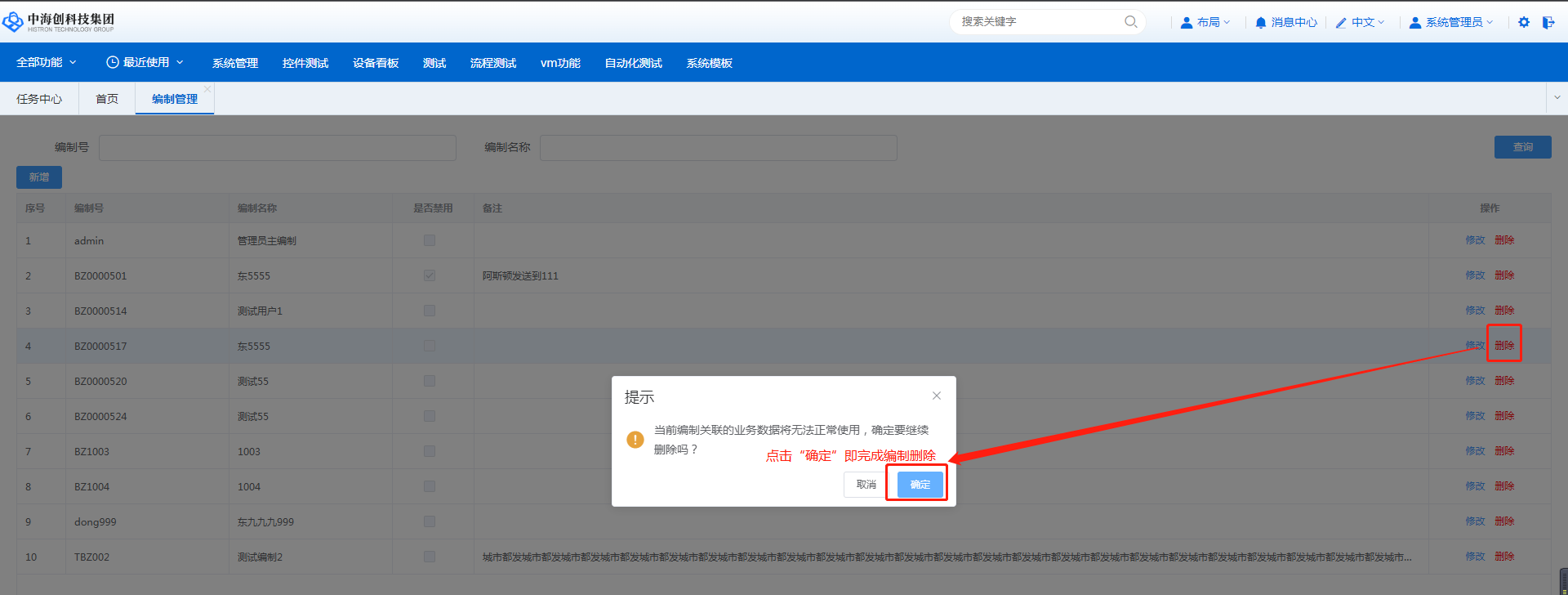Screen dimensions: 1568x595
Task: Expand the tab bar chevron at far right
Action: [x=1557, y=97]
